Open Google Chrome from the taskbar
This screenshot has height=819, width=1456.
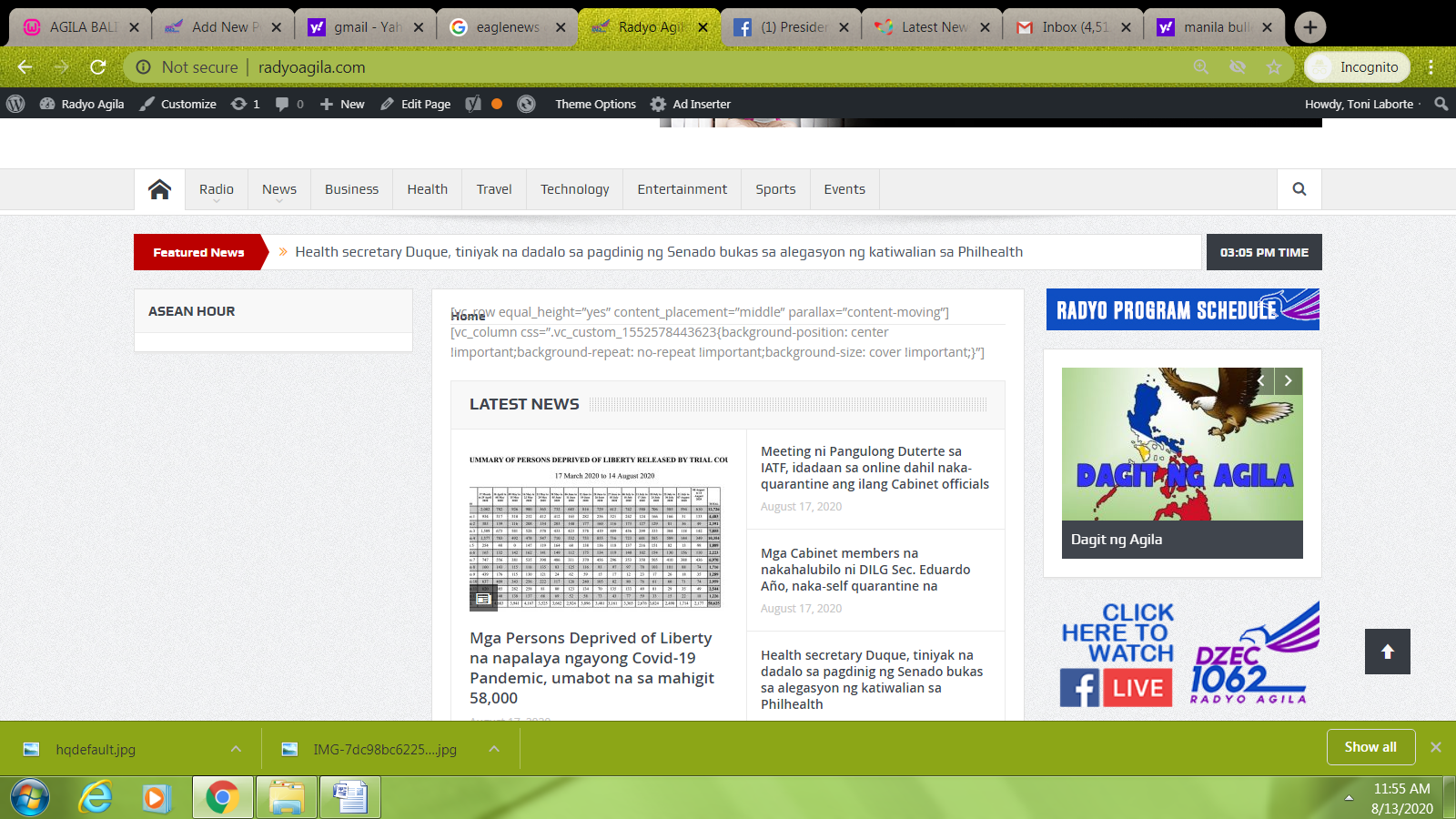222,798
